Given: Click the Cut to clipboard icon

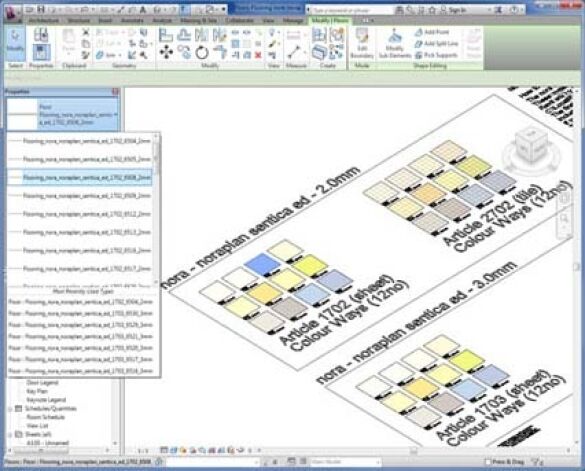Looking at the screenshot, I should pyautogui.click(x=86, y=32).
